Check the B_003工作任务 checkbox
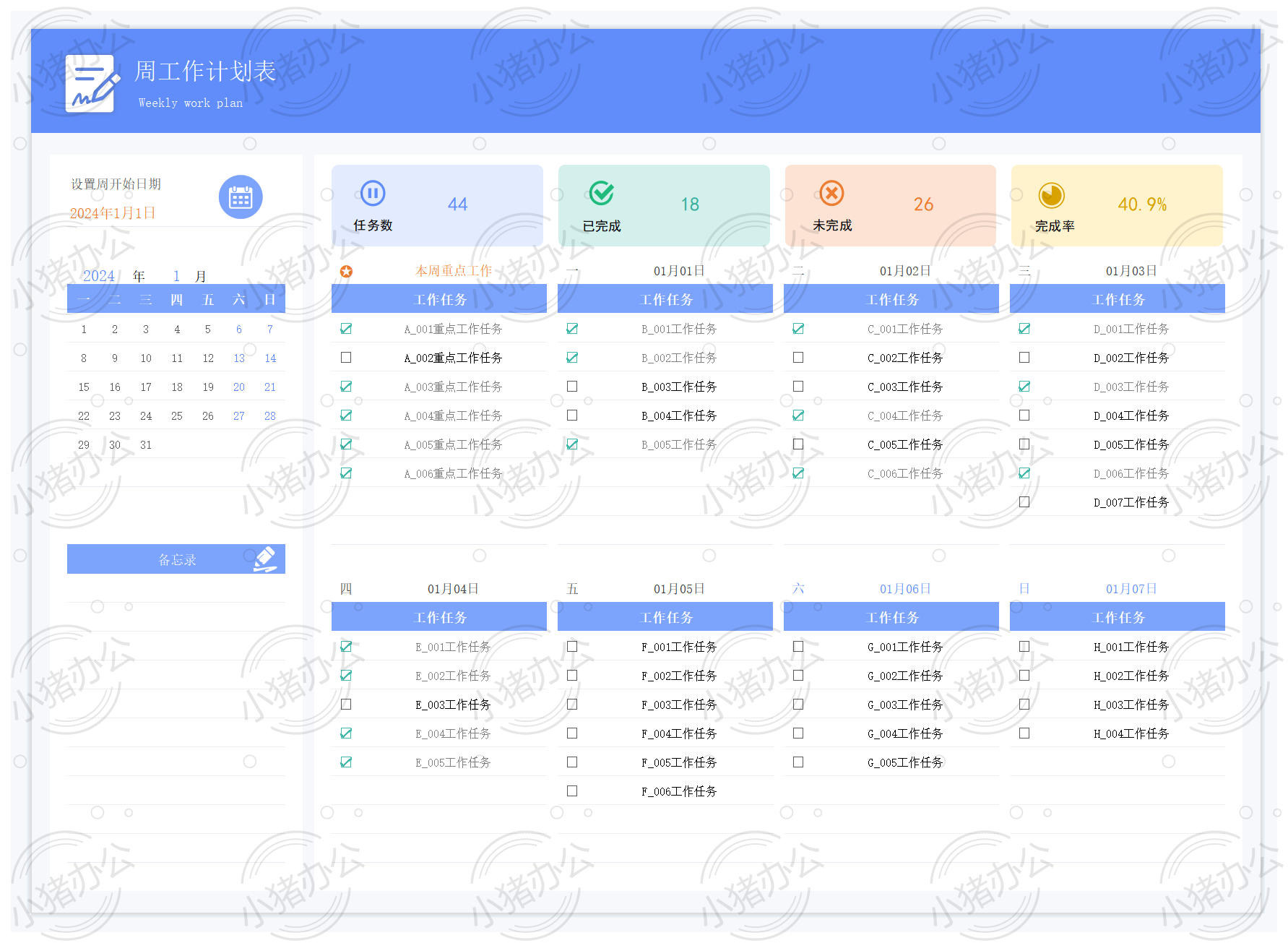The width and height of the screenshot is (1288, 943). click(x=572, y=387)
